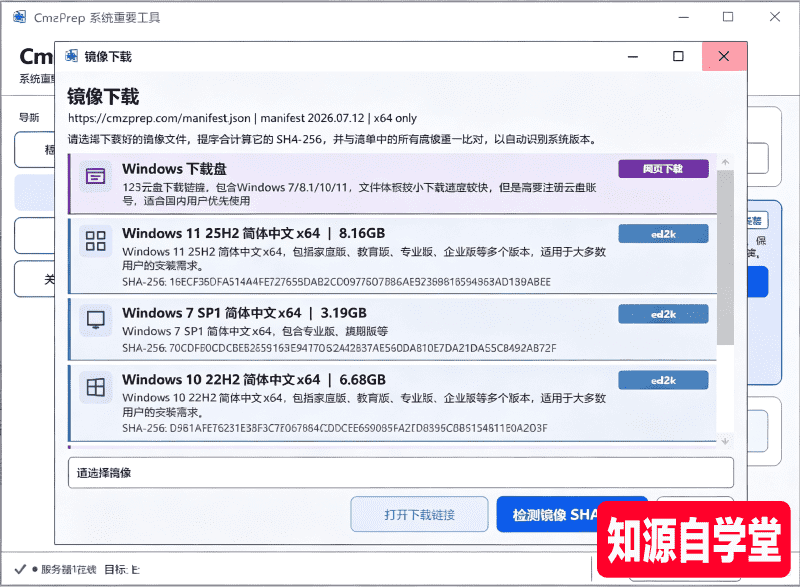This screenshot has width=800, height=587.
Task: Click the image list scrollbar thumb
Action: [x=725, y=258]
